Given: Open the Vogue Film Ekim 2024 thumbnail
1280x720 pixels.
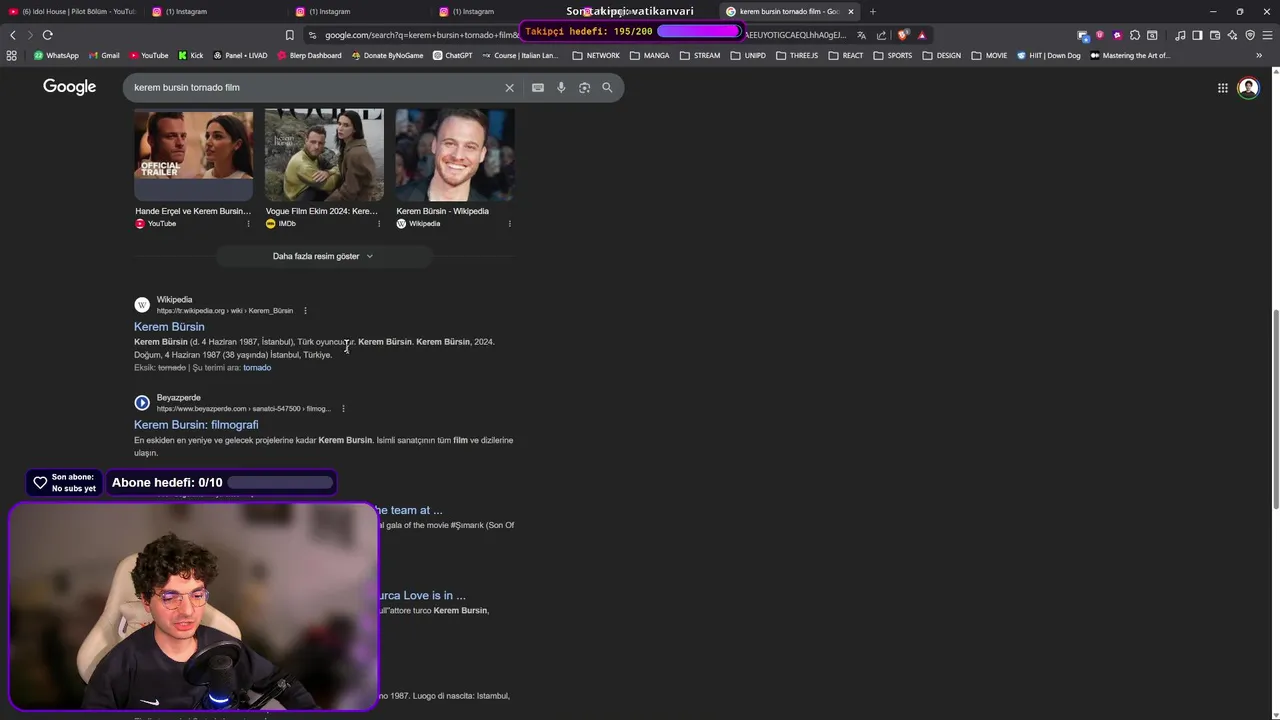Looking at the screenshot, I should 324,155.
